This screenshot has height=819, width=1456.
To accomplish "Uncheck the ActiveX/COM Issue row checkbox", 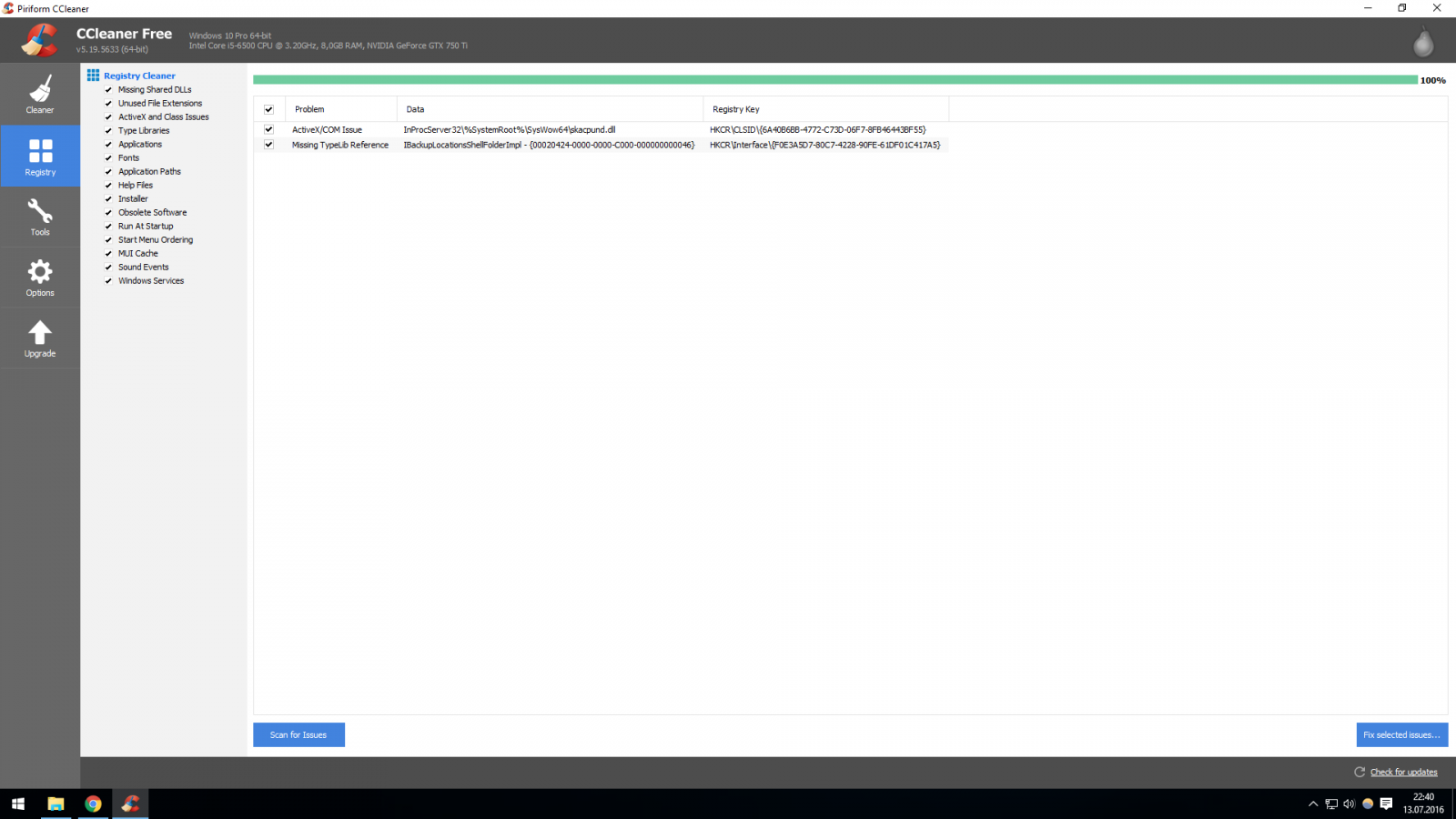I will pos(268,129).
